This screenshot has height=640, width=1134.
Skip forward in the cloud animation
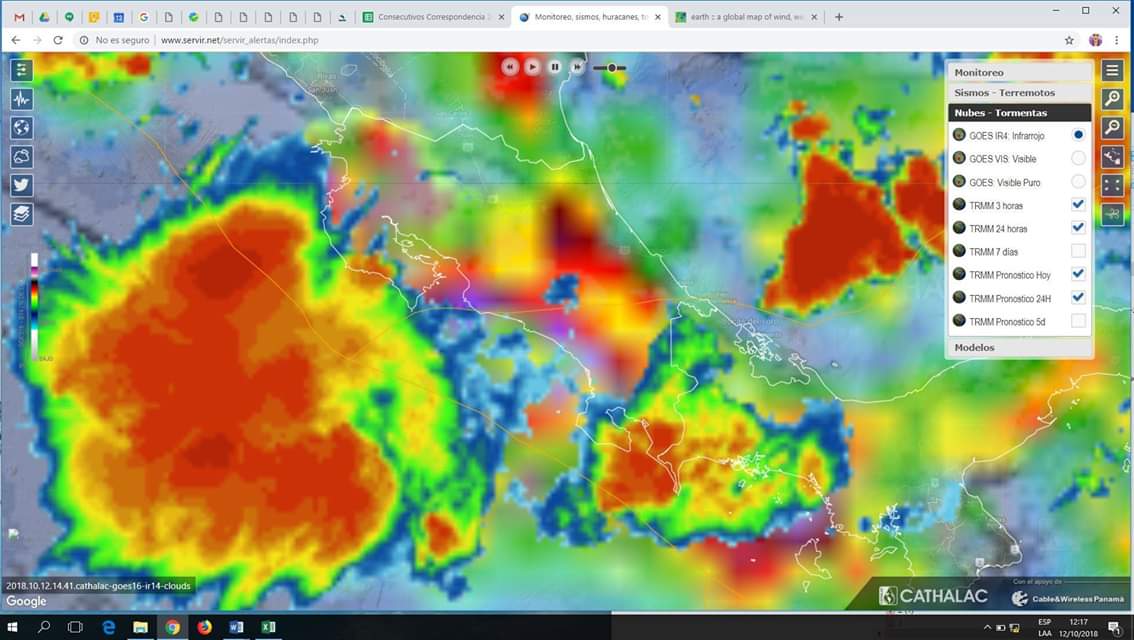tap(577, 67)
